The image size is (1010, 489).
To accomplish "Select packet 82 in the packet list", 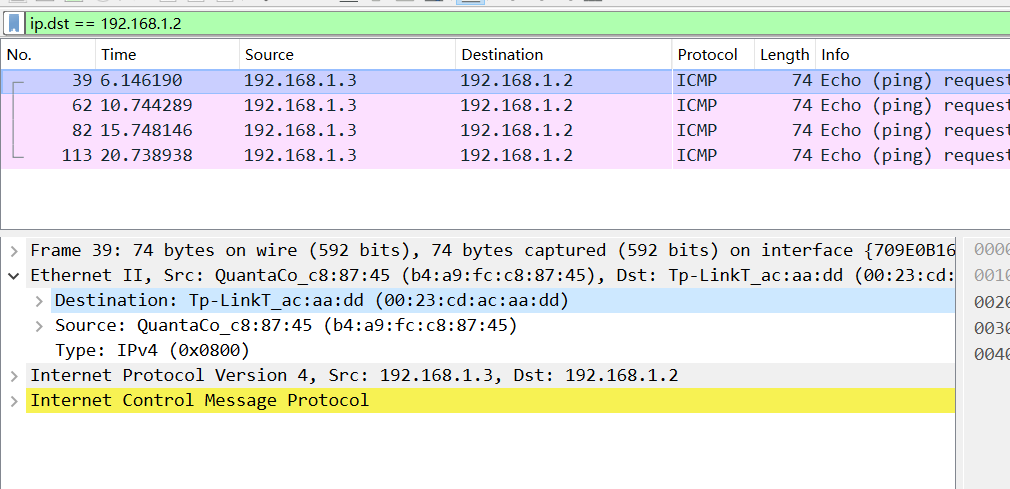I will [300, 130].
